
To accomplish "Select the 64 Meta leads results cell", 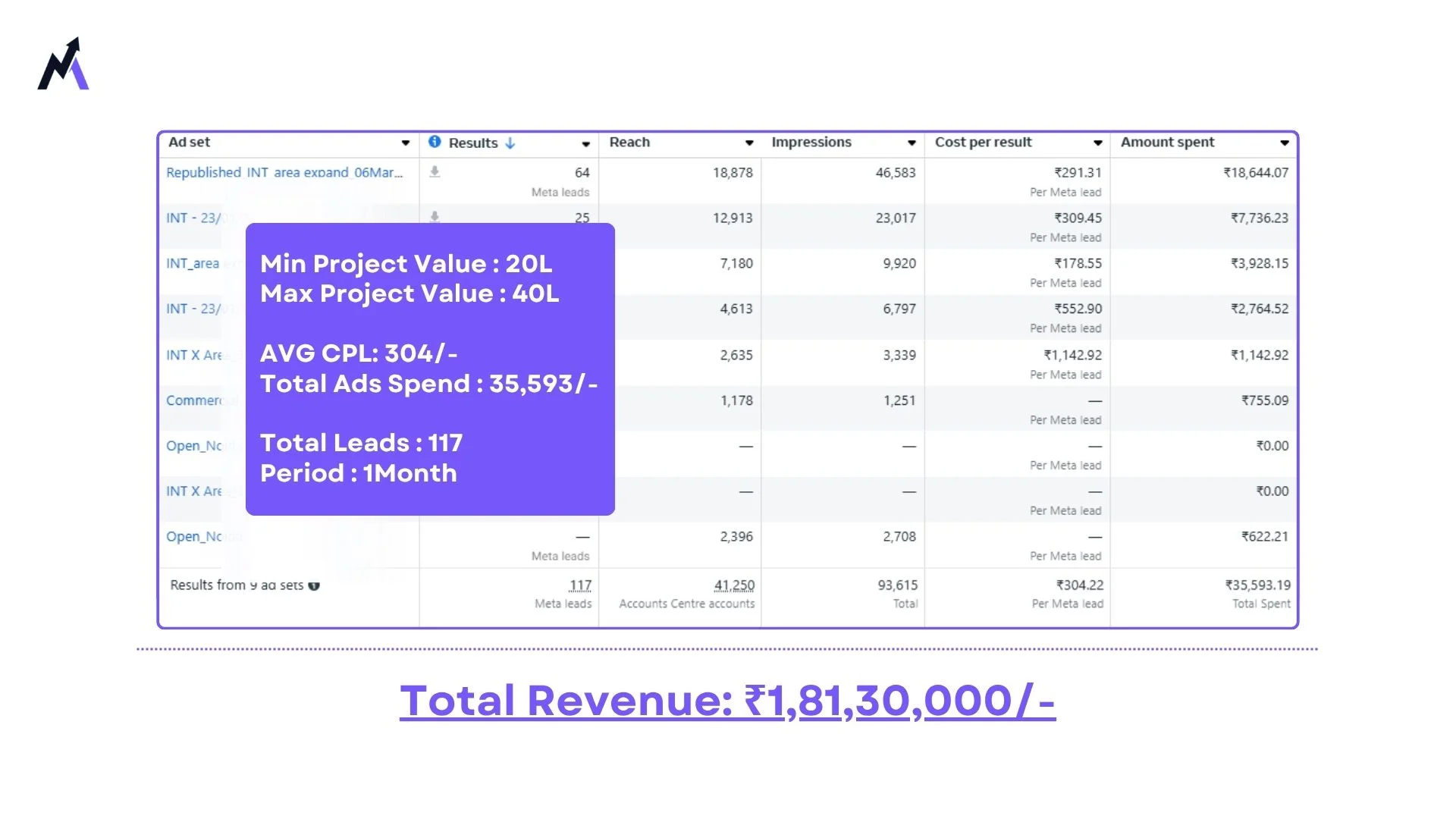I will pyautogui.click(x=582, y=173).
